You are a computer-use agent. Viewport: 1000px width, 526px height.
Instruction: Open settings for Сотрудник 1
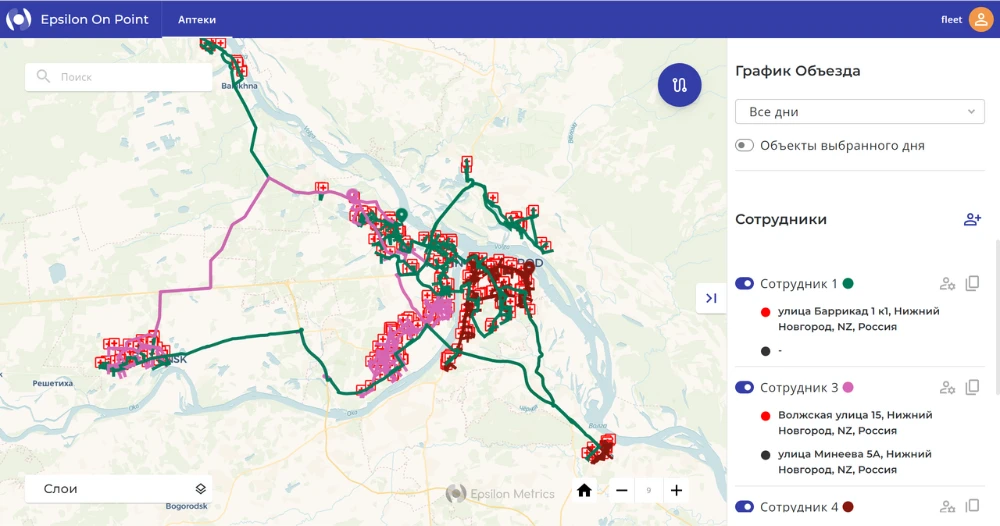948,284
